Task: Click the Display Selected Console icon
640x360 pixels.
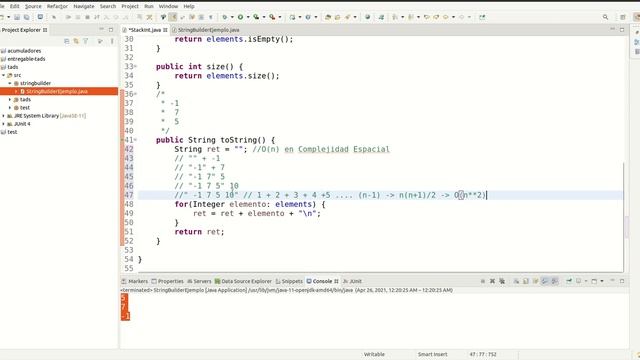Action: (x=579, y=281)
